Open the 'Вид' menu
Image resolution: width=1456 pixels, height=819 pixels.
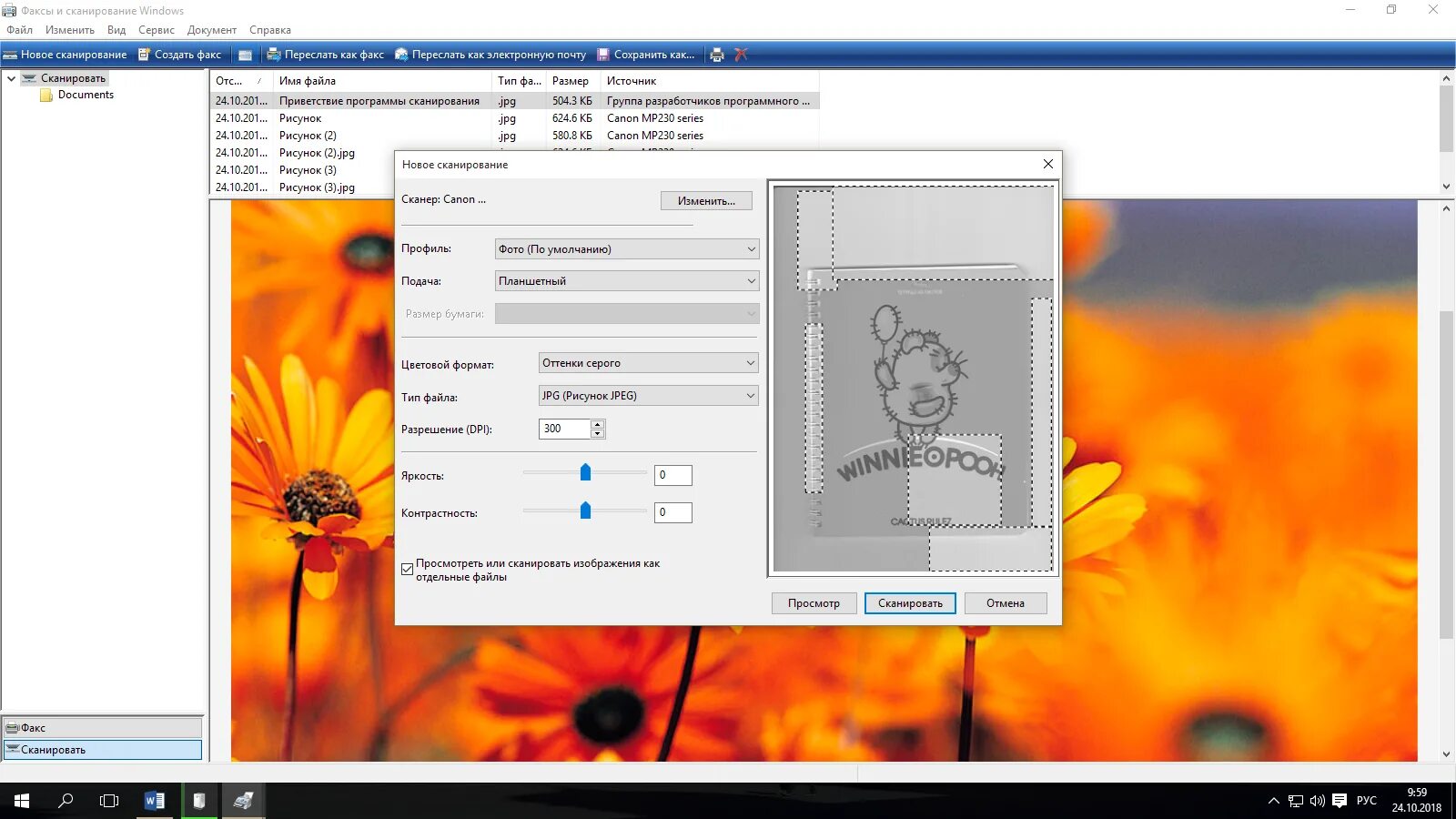pos(116,30)
